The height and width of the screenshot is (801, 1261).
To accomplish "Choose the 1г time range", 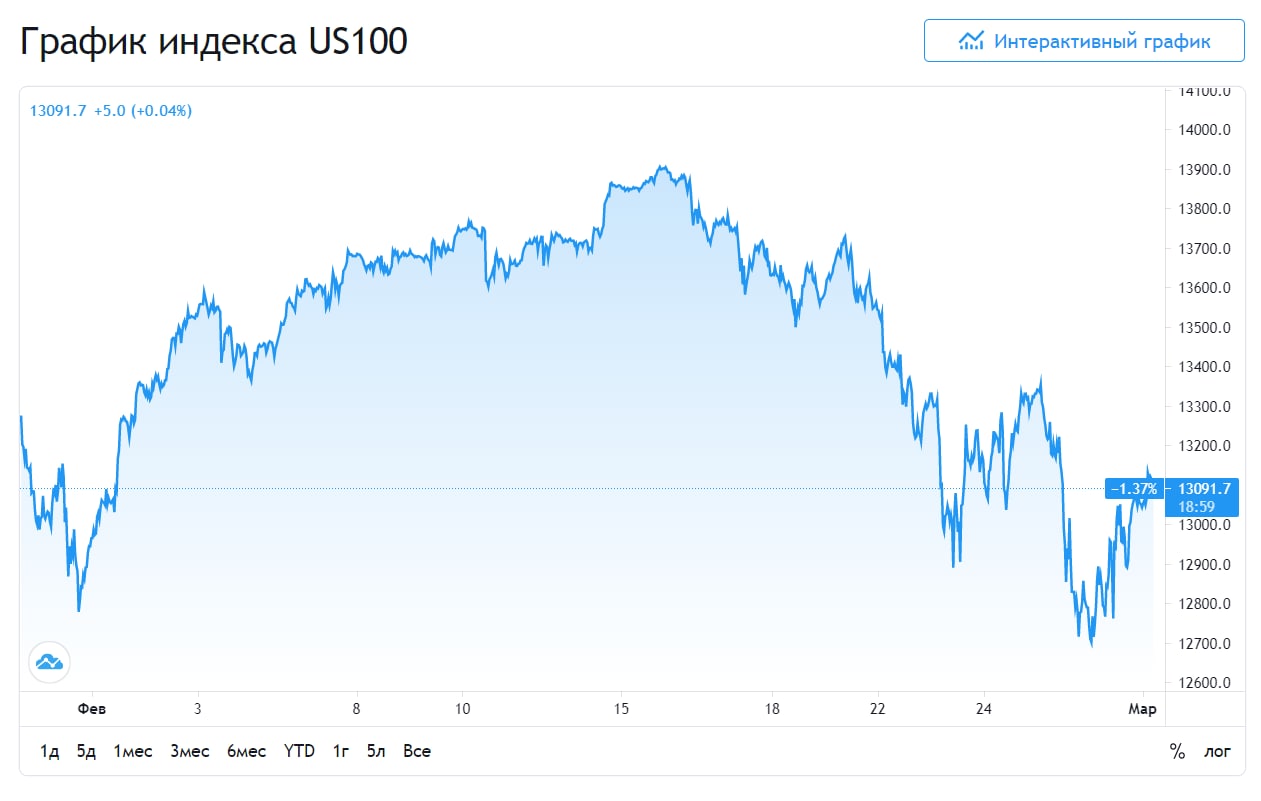I will 341,751.
